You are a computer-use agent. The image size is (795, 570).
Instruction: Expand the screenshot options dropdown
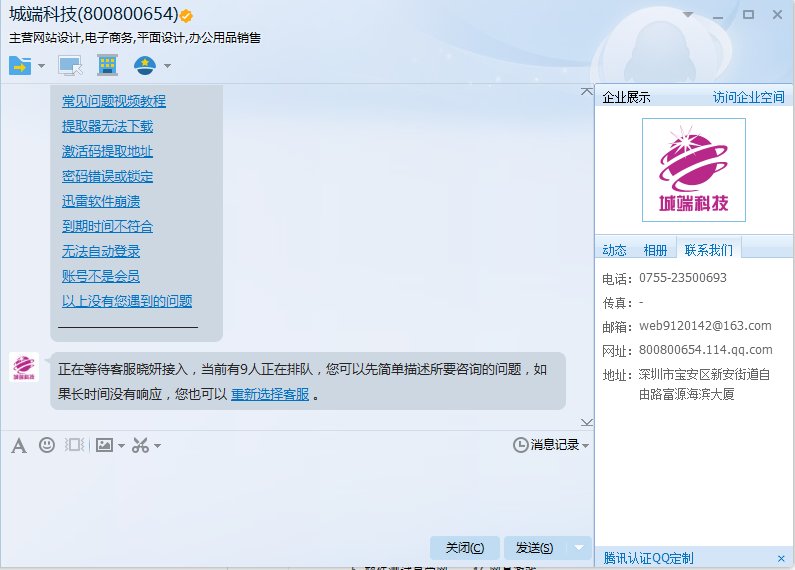tap(157, 446)
